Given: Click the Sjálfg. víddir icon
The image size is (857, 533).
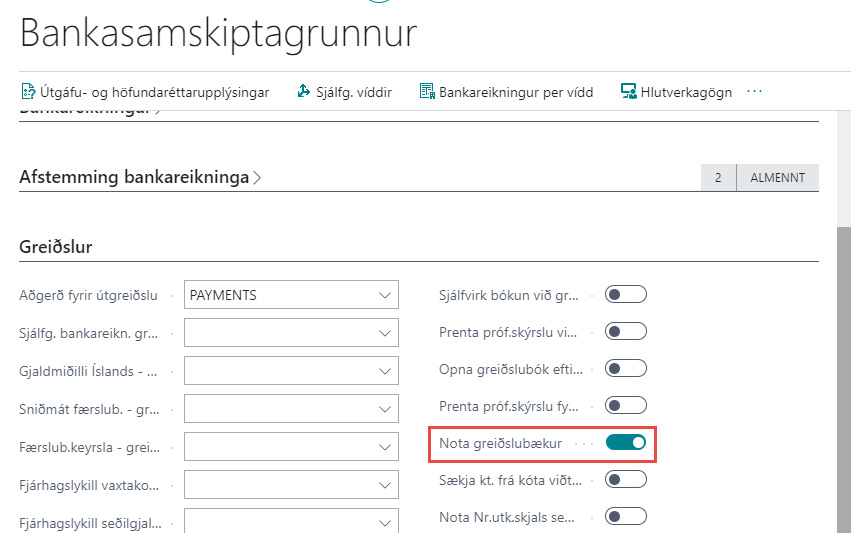Looking at the screenshot, I should pyautogui.click(x=305, y=92).
